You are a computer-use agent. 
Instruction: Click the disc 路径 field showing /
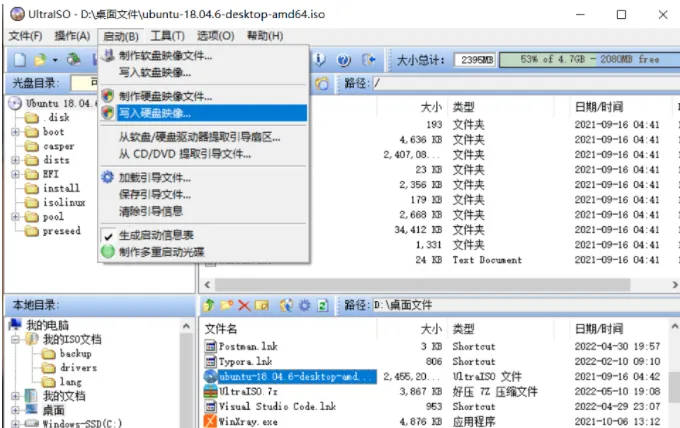[526, 83]
